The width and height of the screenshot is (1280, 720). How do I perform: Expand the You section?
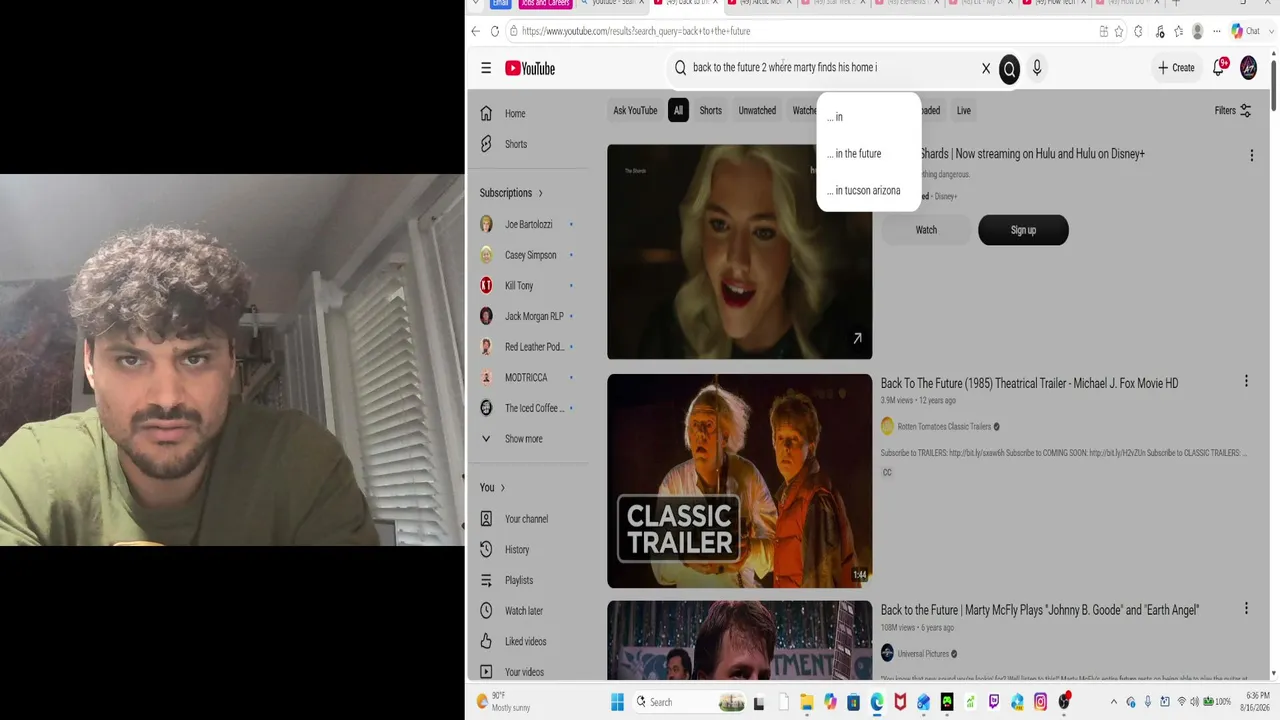coord(492,488)
